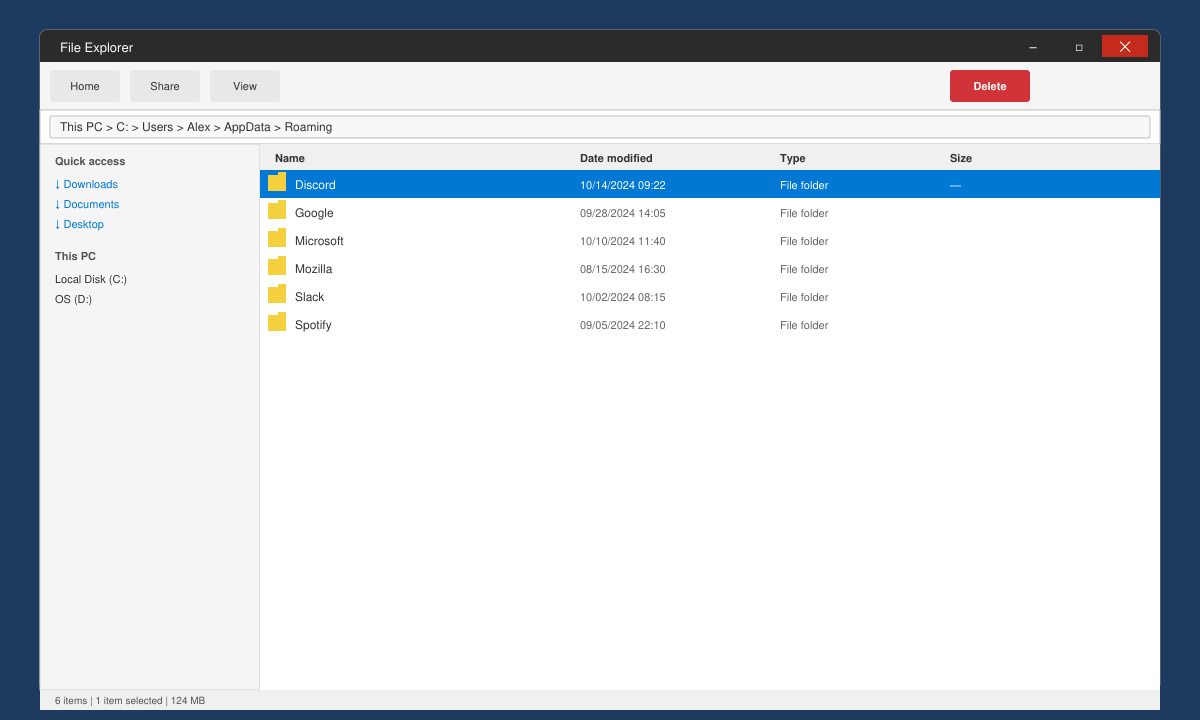Open the Home ribbon tab

[85, 86]
